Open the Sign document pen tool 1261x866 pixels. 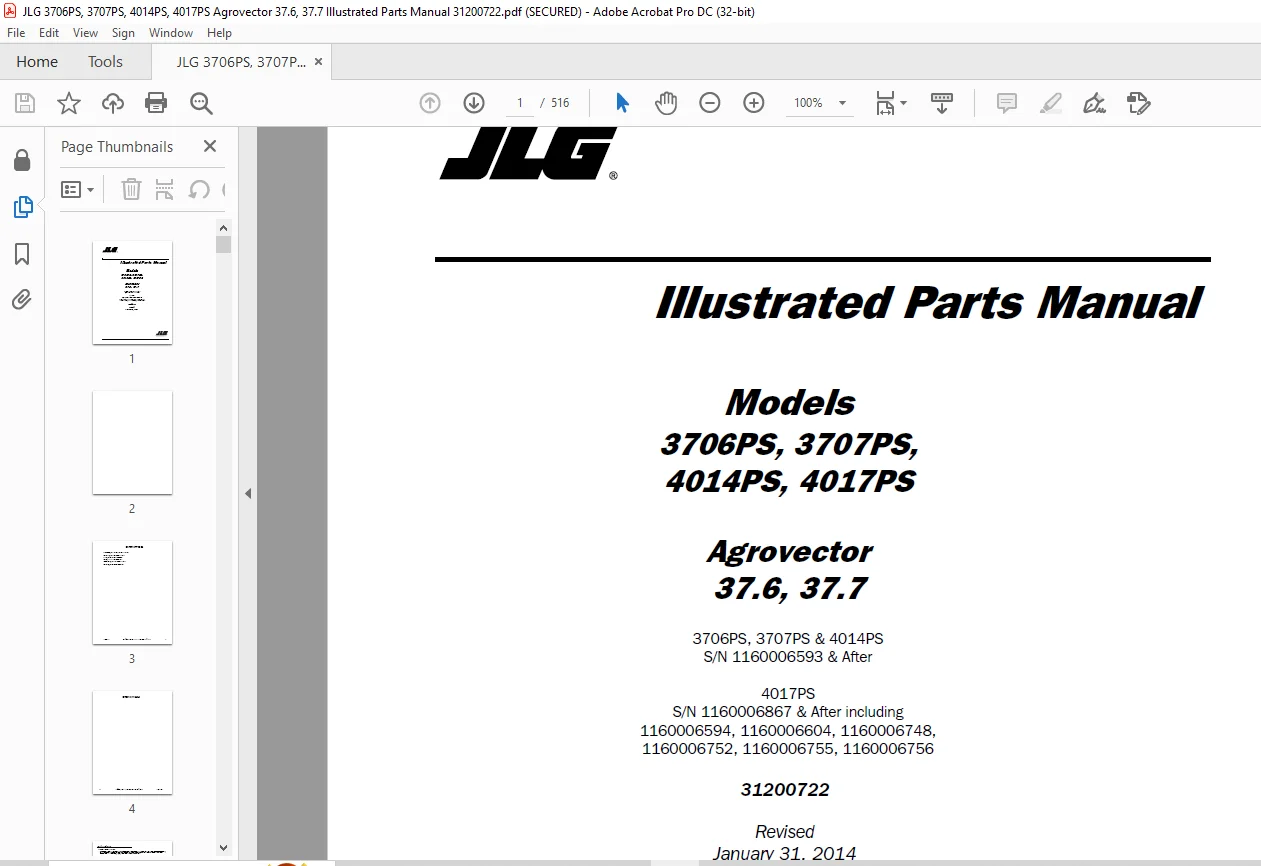point(1095,103)
